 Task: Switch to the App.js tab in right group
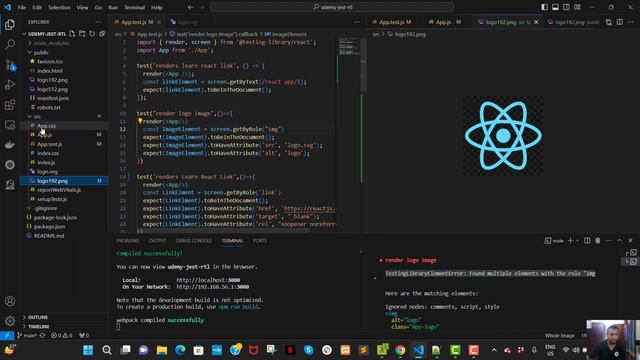[x=444, y=22]
